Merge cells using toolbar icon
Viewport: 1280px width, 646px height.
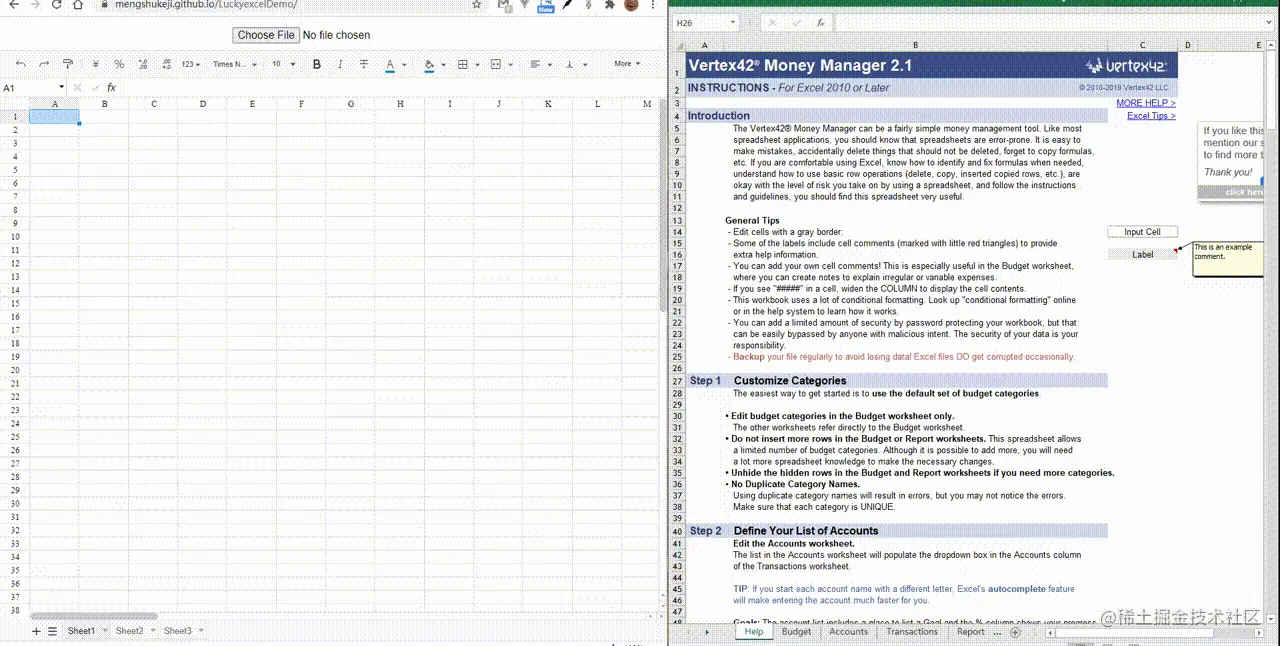tap(496, 64)
